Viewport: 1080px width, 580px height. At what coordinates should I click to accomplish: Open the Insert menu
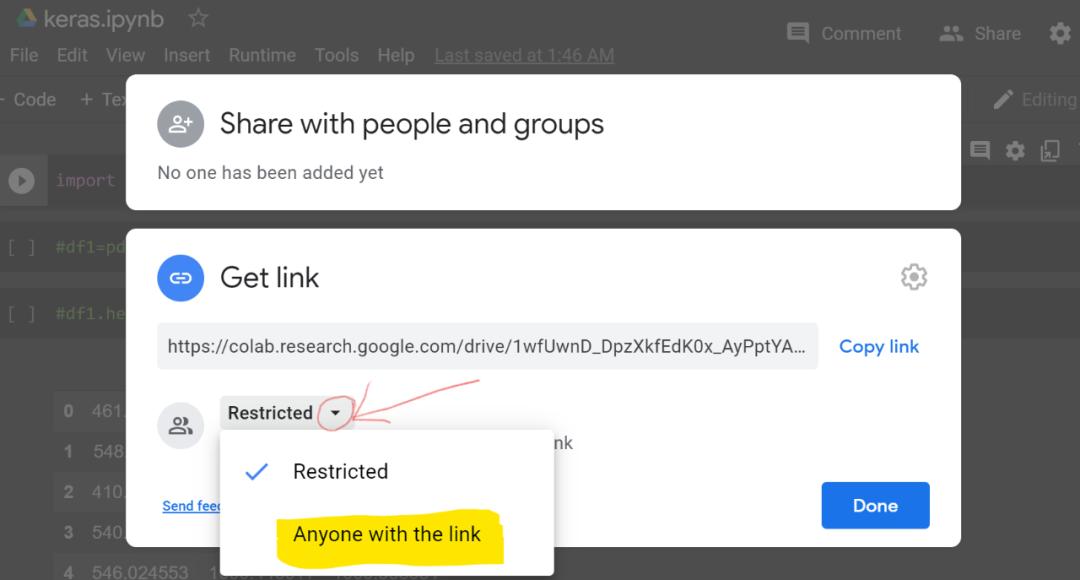click(187, 55)
